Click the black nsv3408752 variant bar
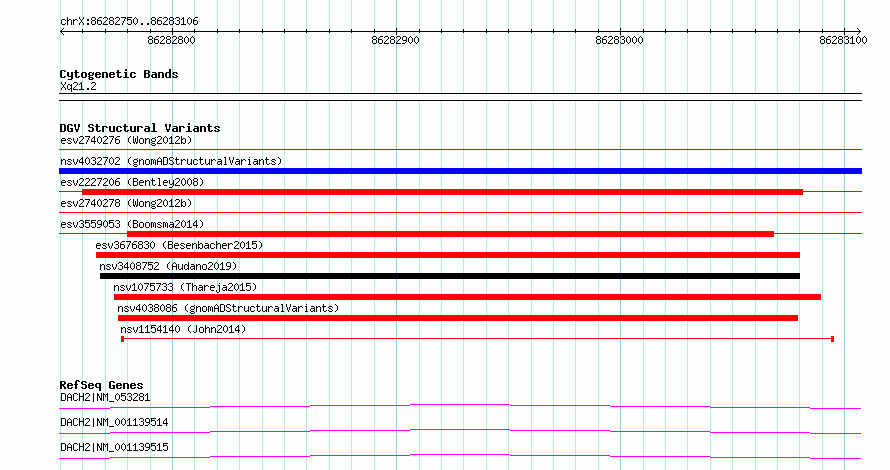Image resolution: width=890 pixels, height=470 pixels. click(x=450, y=276)
